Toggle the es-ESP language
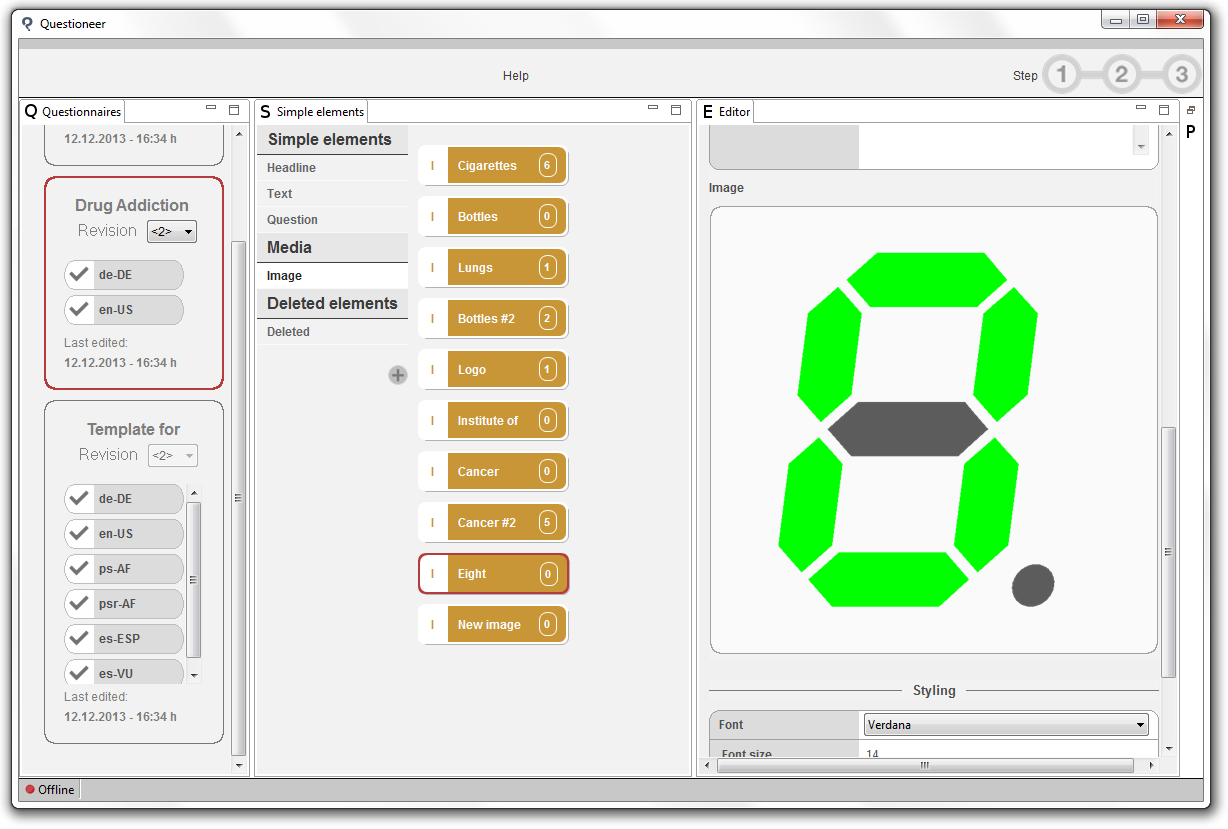Image resolution: width=1228 pixels, height=829 pixels. click(124, 639)
